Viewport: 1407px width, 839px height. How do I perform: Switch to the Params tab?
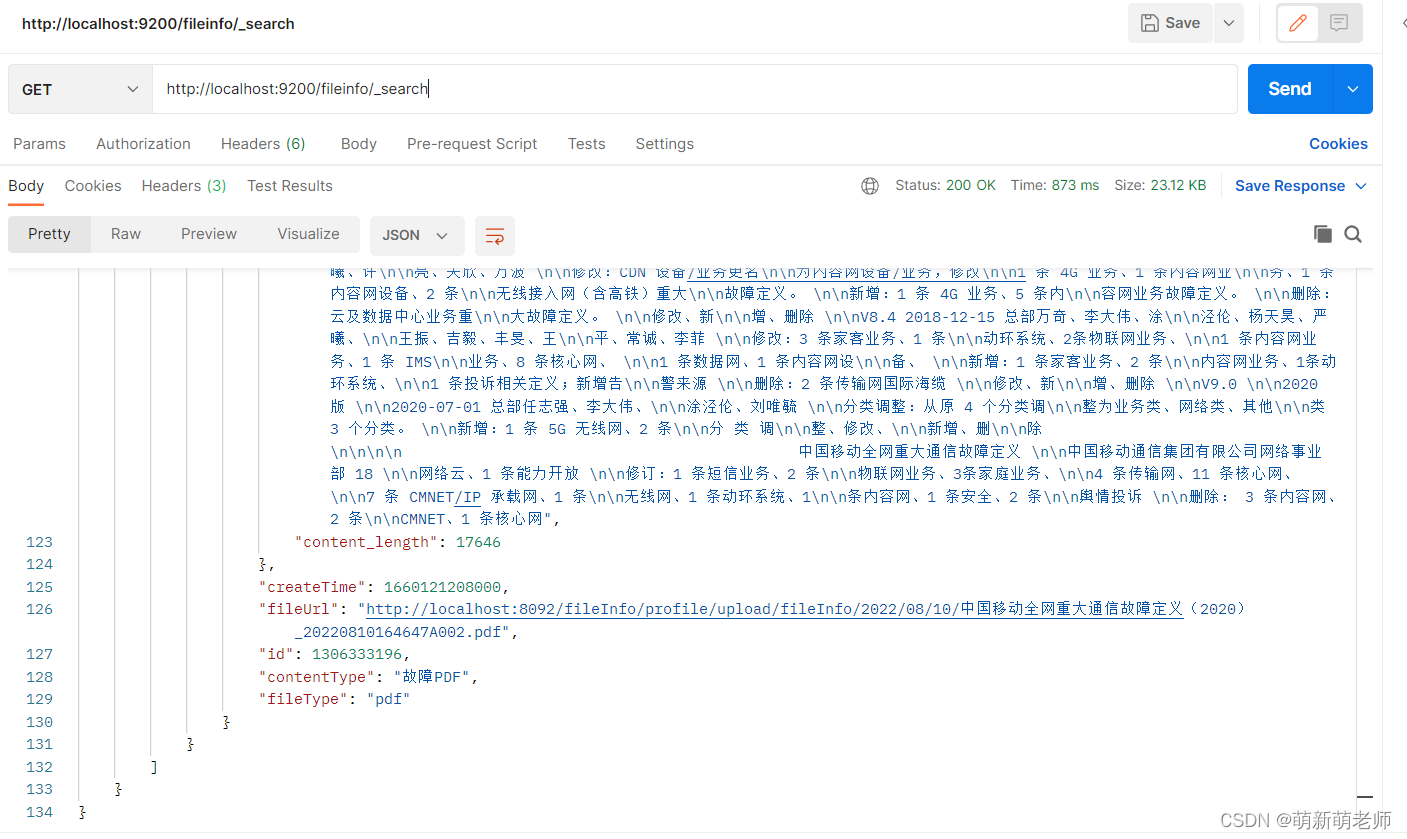click(39, 144)
